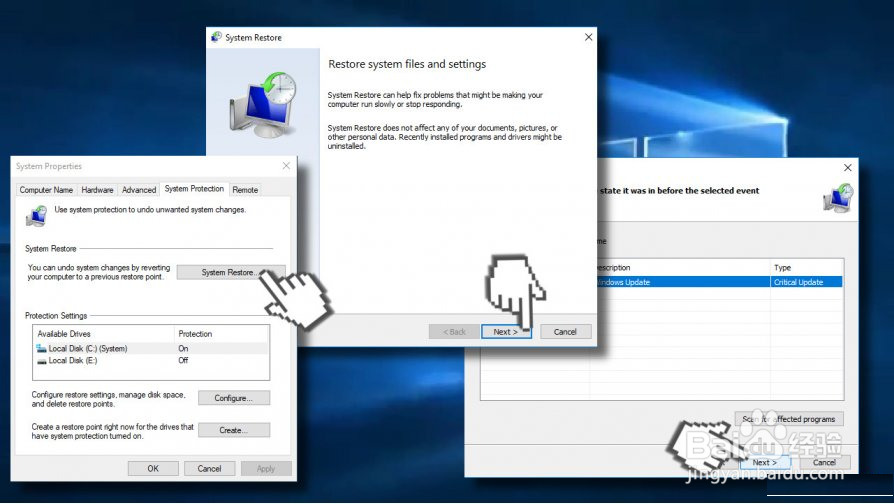Click the Available Drives column header
This screenshot has height=504, width=894.
(x=64, y=334)
